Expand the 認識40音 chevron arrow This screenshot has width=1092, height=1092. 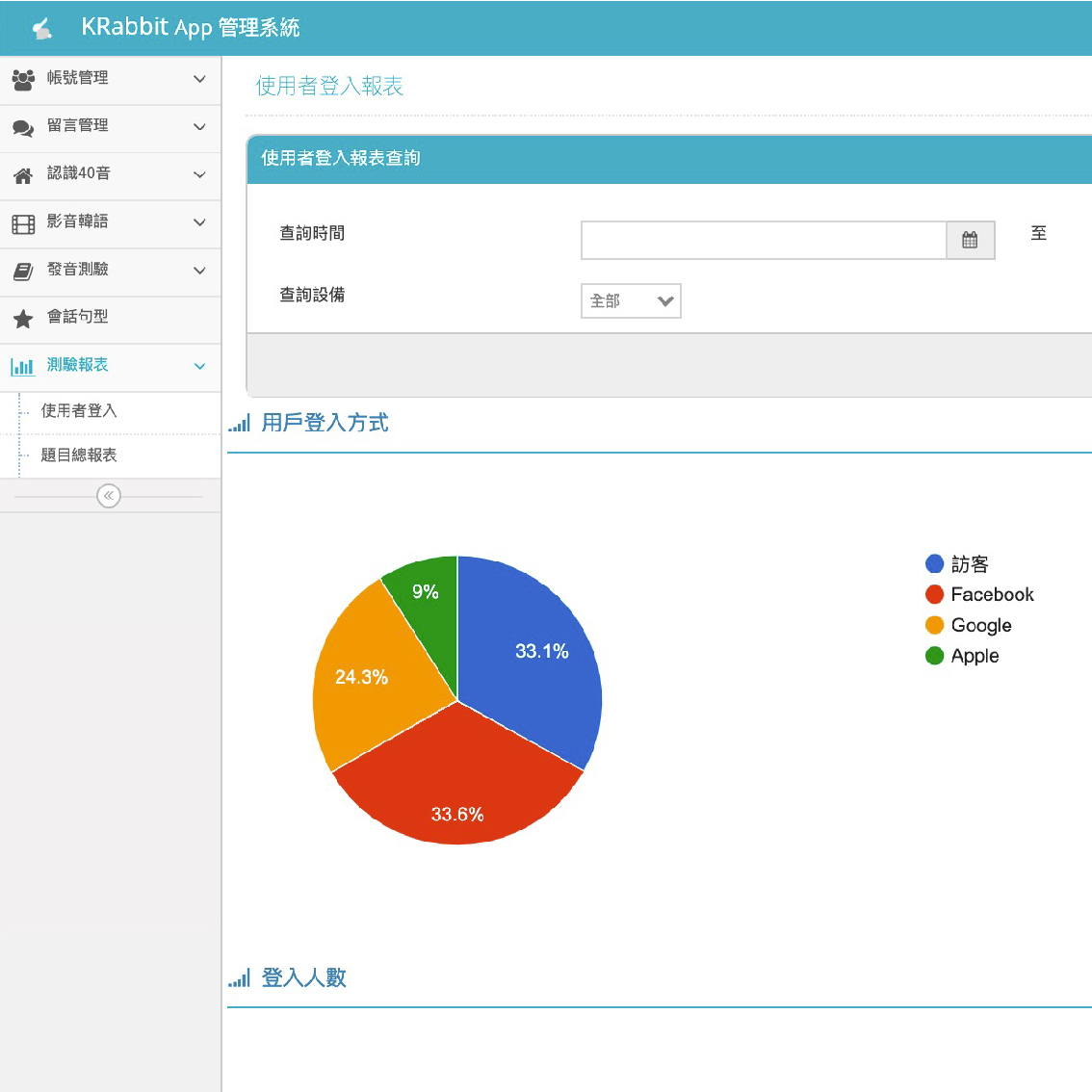pos(199,175)
